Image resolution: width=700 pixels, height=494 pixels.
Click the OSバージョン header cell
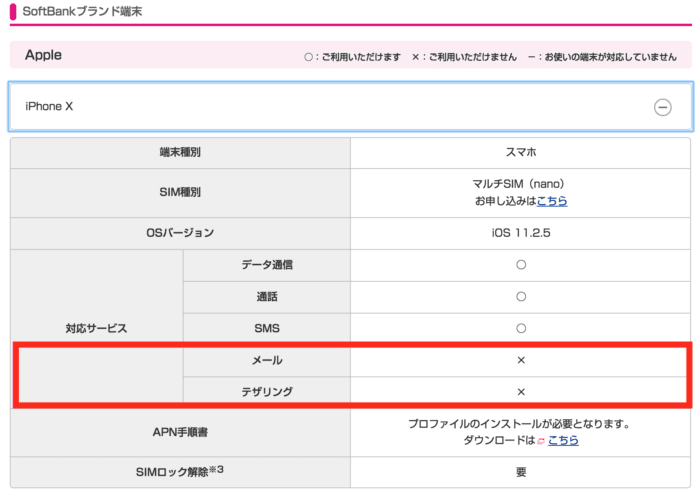pyautogui.click(x=180, y=233)
